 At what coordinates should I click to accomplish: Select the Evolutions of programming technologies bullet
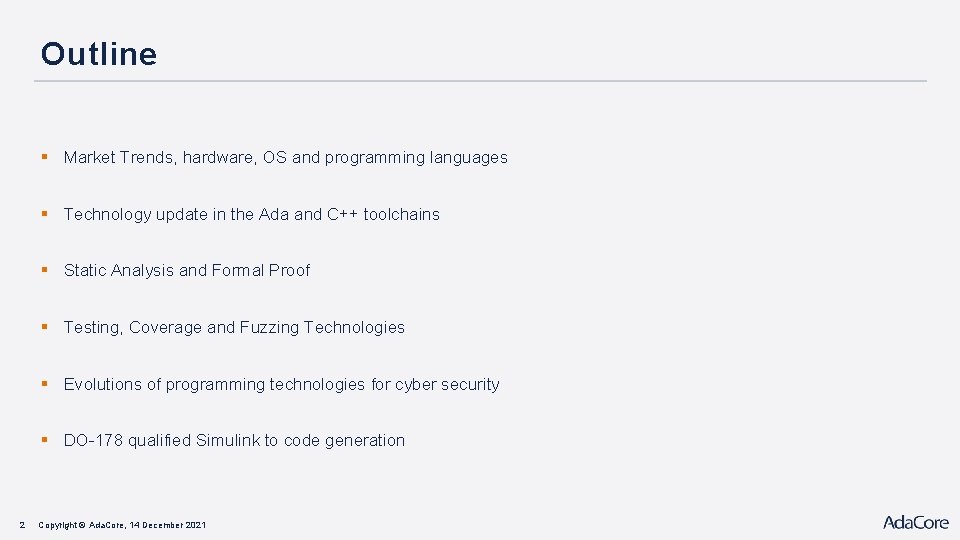click(281, 384)
